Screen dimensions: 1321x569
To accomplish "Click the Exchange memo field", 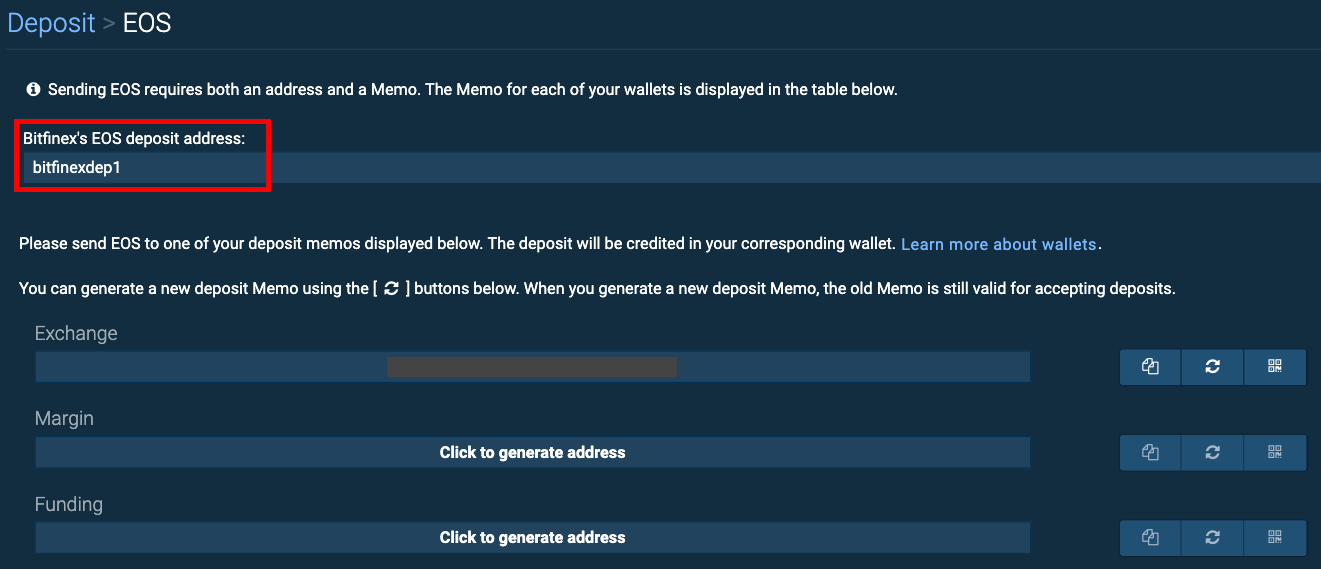I will pos(532,367).
